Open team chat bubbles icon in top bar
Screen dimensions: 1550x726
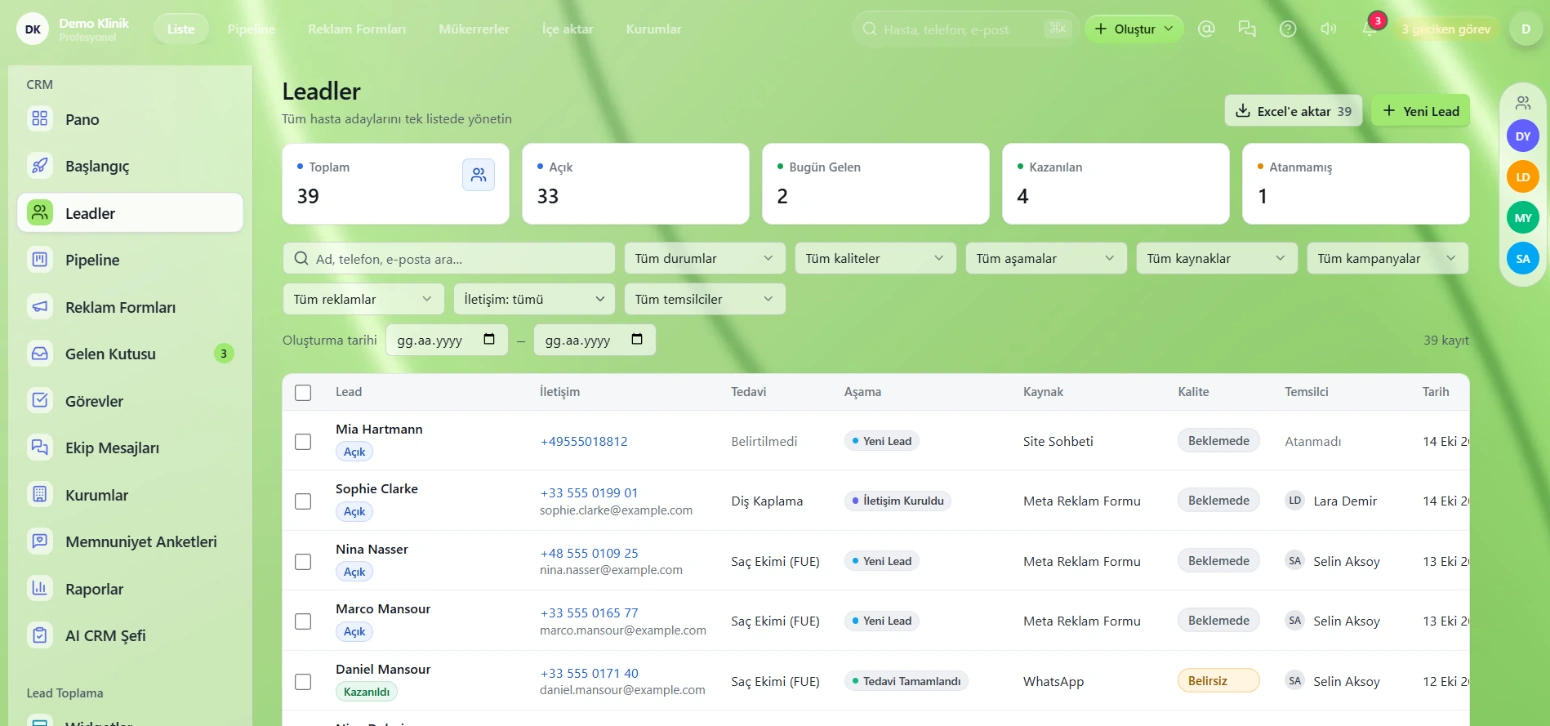pos(1247,29)
